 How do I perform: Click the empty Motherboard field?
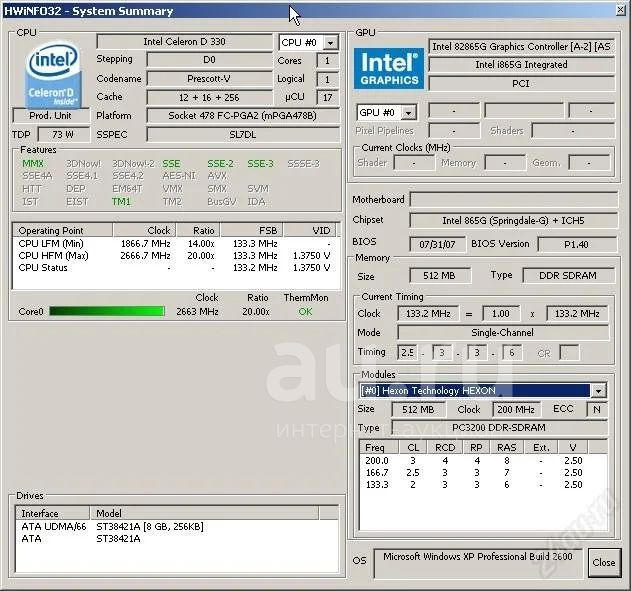(514, 200)
